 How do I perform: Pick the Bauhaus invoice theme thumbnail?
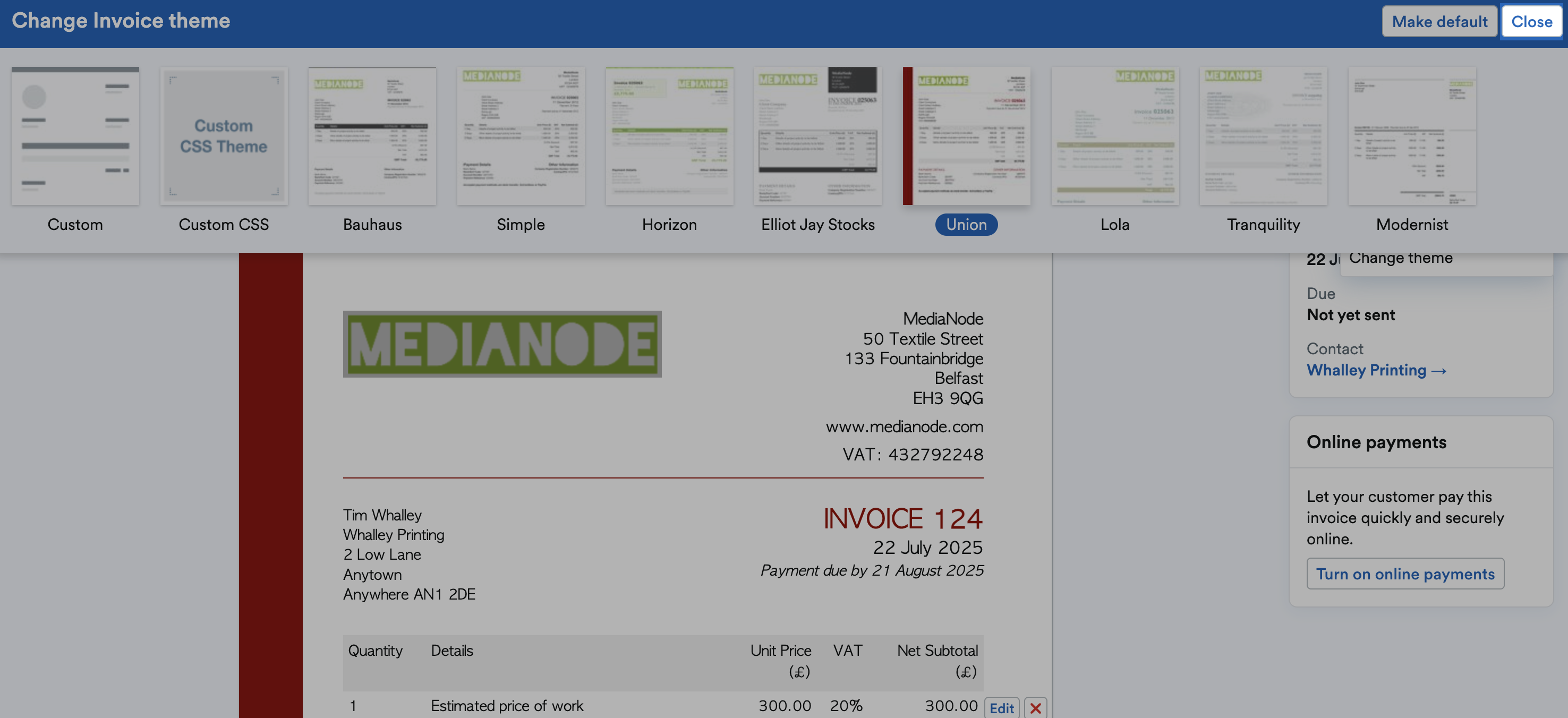click(x=372, y=136)
